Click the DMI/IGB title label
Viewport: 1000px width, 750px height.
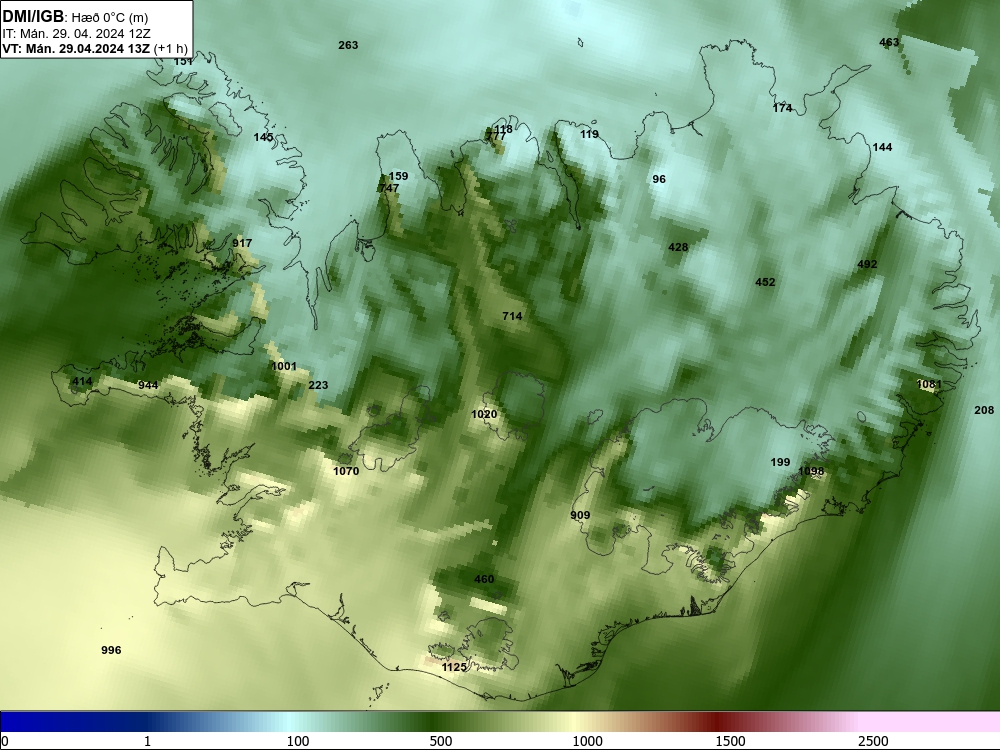[x=33, y=17]
